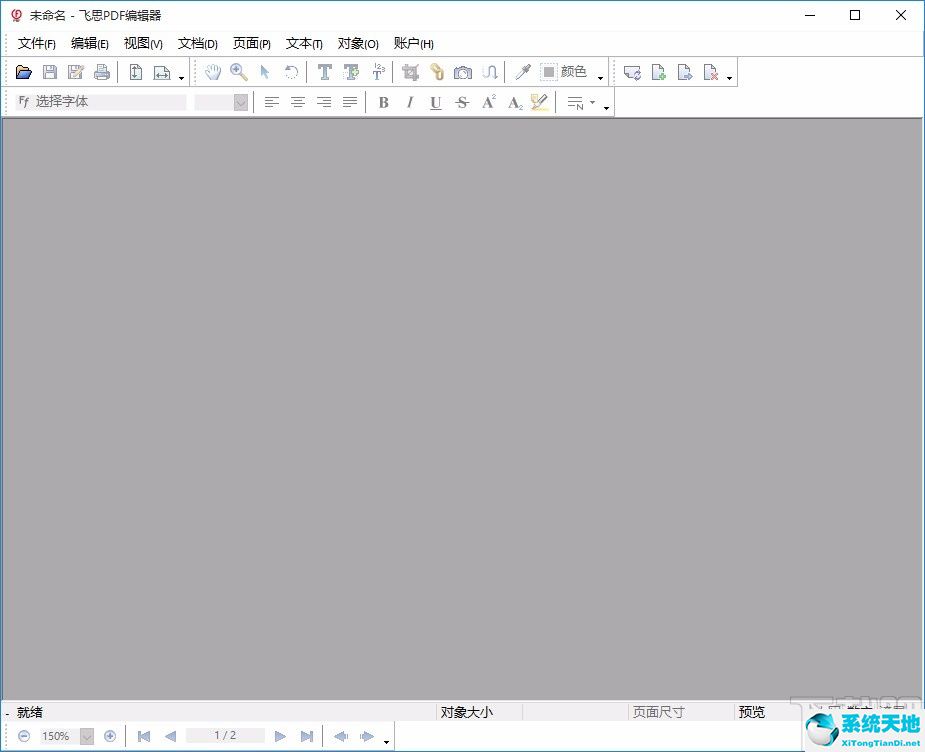Go to next page arrow button
Screen dimensions: 925x752
(280, 736)
